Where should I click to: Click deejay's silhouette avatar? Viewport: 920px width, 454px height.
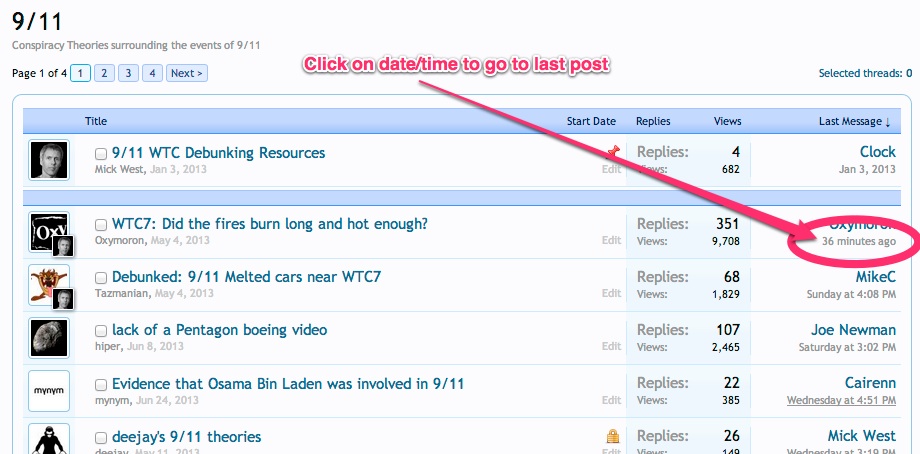click(49, 439)
